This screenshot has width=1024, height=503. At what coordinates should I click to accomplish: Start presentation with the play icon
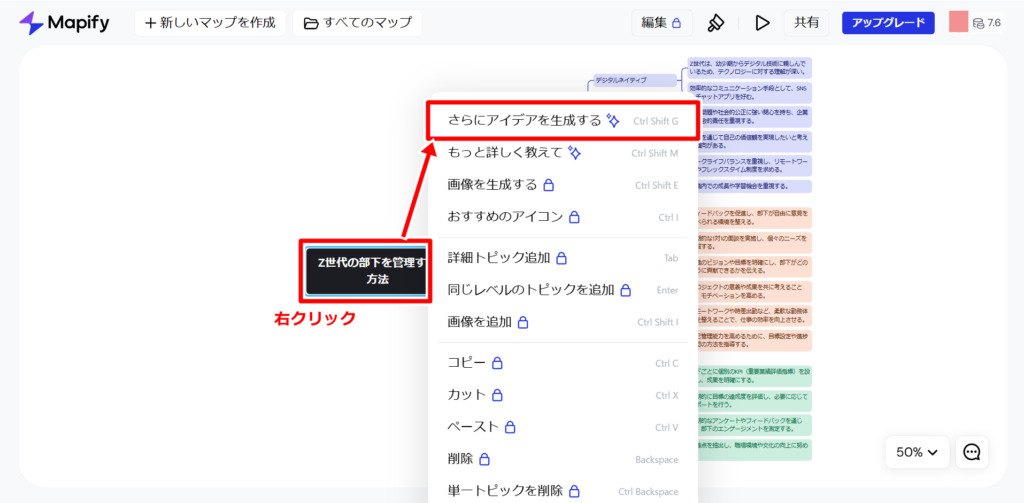[x=761, y=23]
